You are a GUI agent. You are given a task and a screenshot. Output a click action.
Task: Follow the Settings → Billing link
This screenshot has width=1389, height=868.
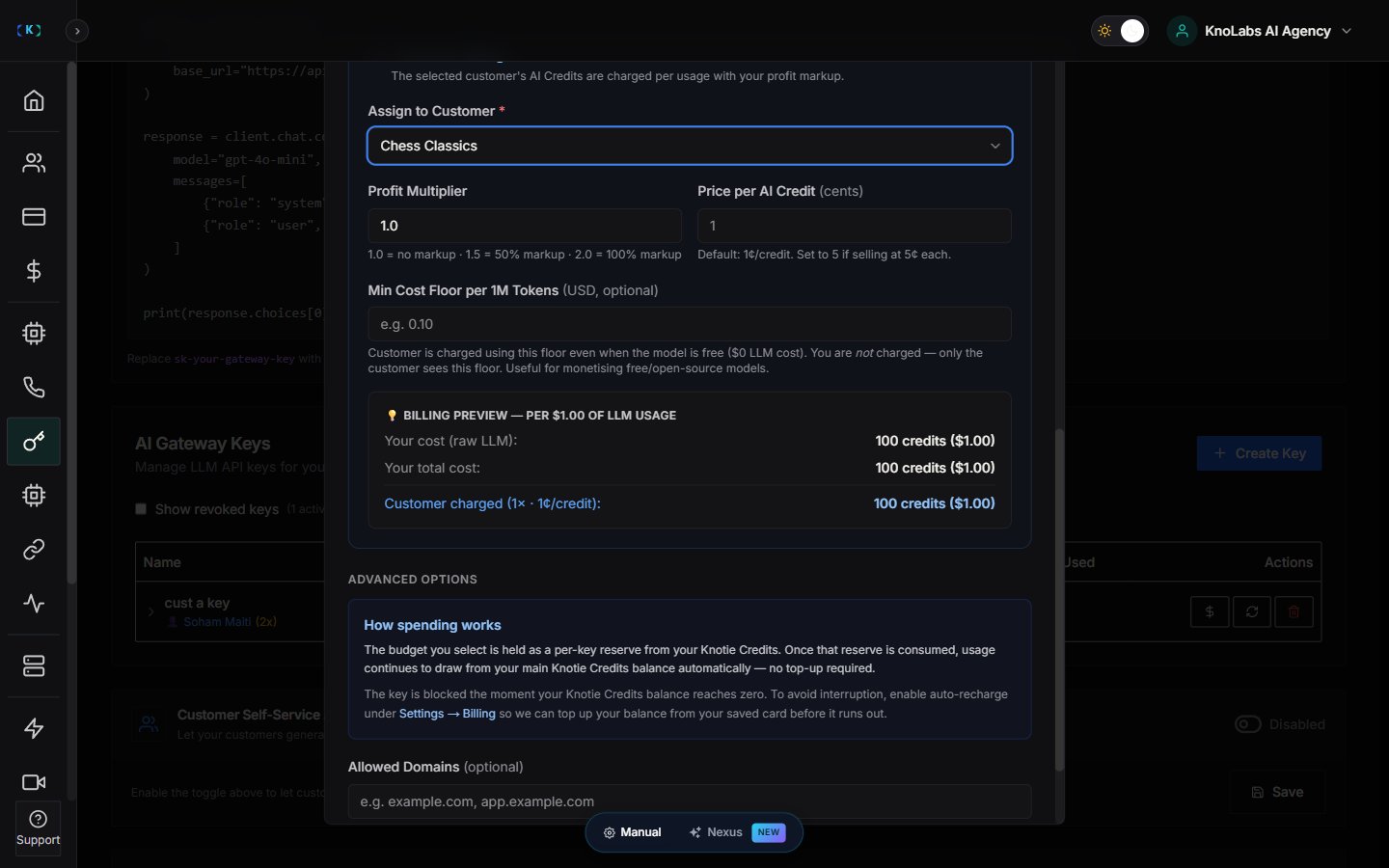[x=447, y=714]
